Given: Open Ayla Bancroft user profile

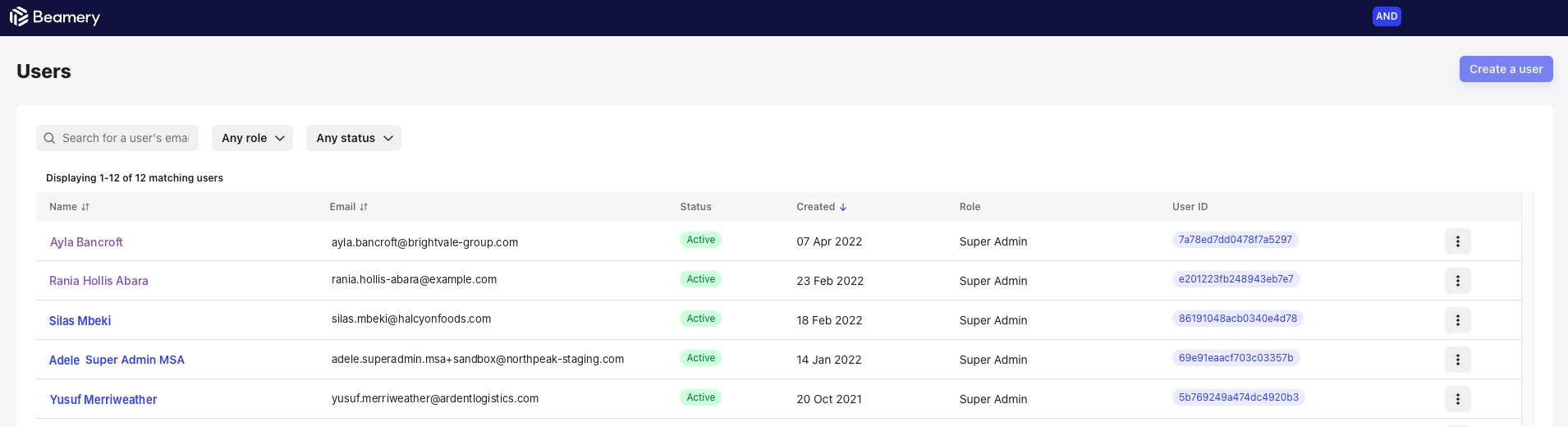Looking at the screenshot, I should (x=86, y=242).
